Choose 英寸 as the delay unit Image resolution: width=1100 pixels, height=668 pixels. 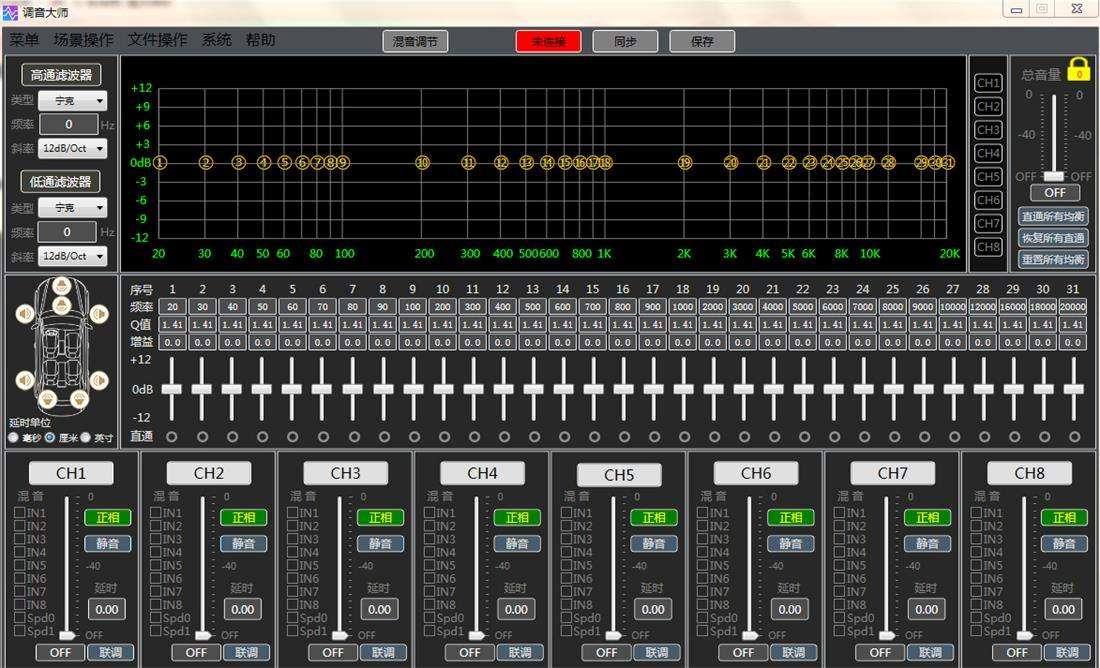point(86,438)
